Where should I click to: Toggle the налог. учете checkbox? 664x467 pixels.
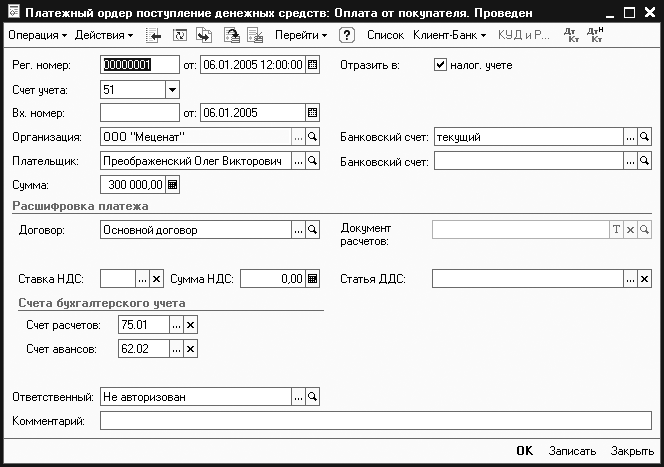(x=440, y=65)
